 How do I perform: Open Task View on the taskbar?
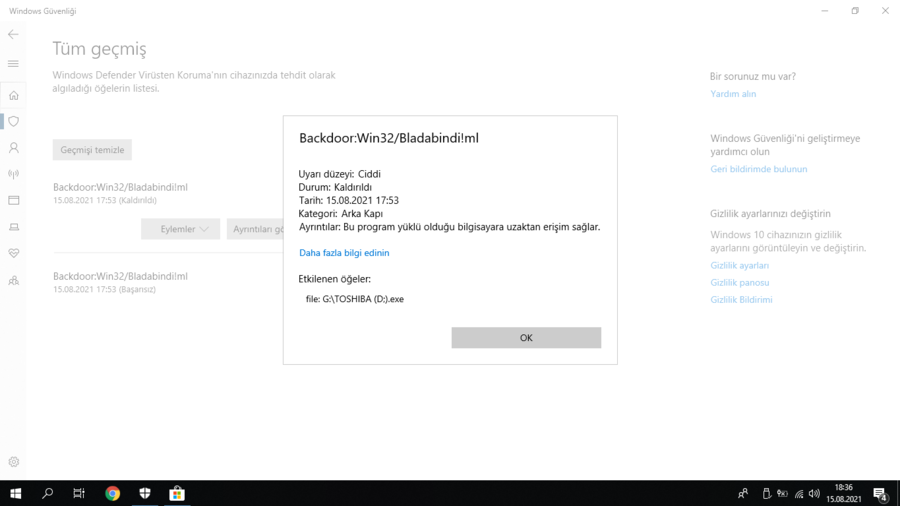(79, 493)
